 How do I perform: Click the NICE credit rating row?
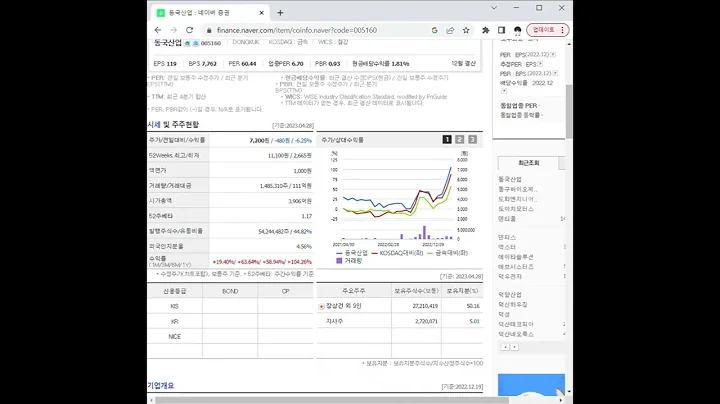[174, 337]
